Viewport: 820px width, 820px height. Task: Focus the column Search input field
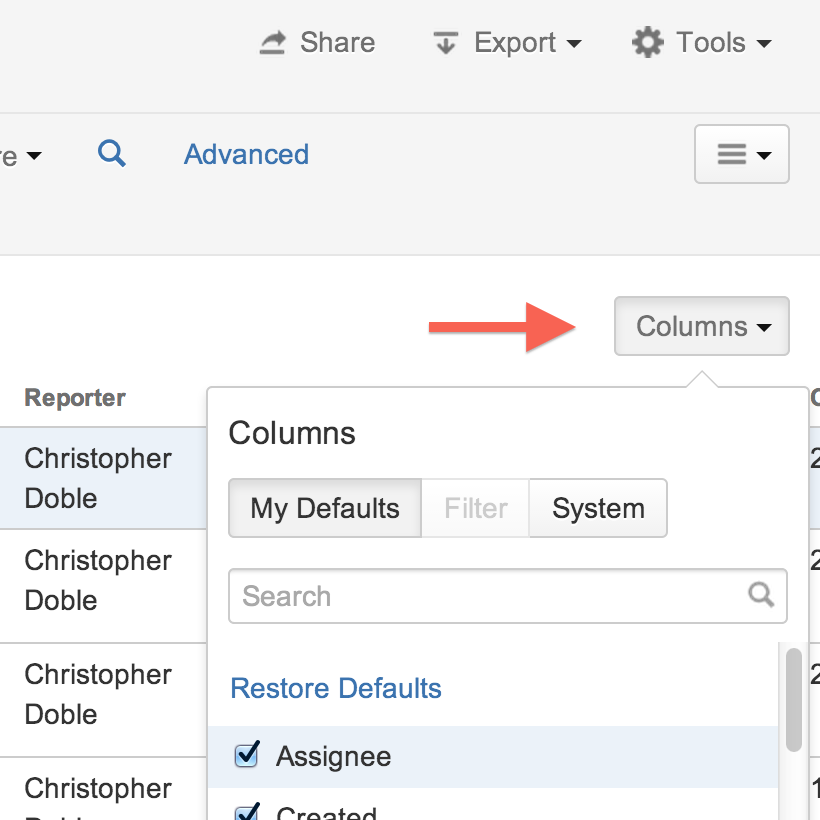tap(490, 596)
